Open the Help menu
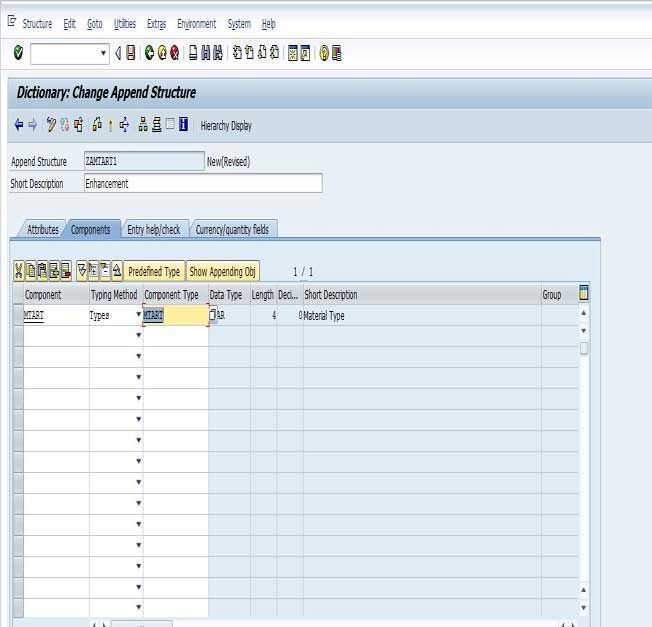The width and height of the screenshot is (652, 627). [x=269, y=24]
